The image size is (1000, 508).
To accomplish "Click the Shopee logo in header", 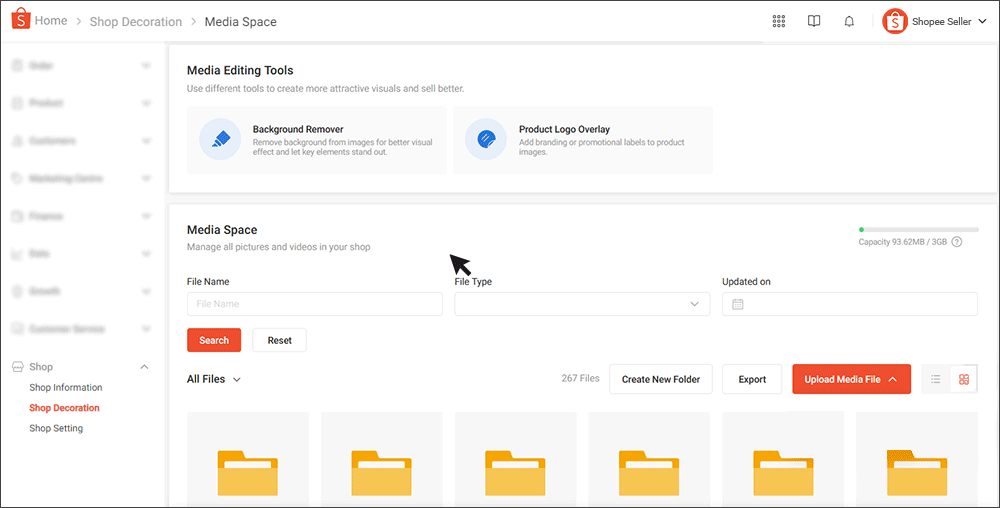I will click(19, 21).
